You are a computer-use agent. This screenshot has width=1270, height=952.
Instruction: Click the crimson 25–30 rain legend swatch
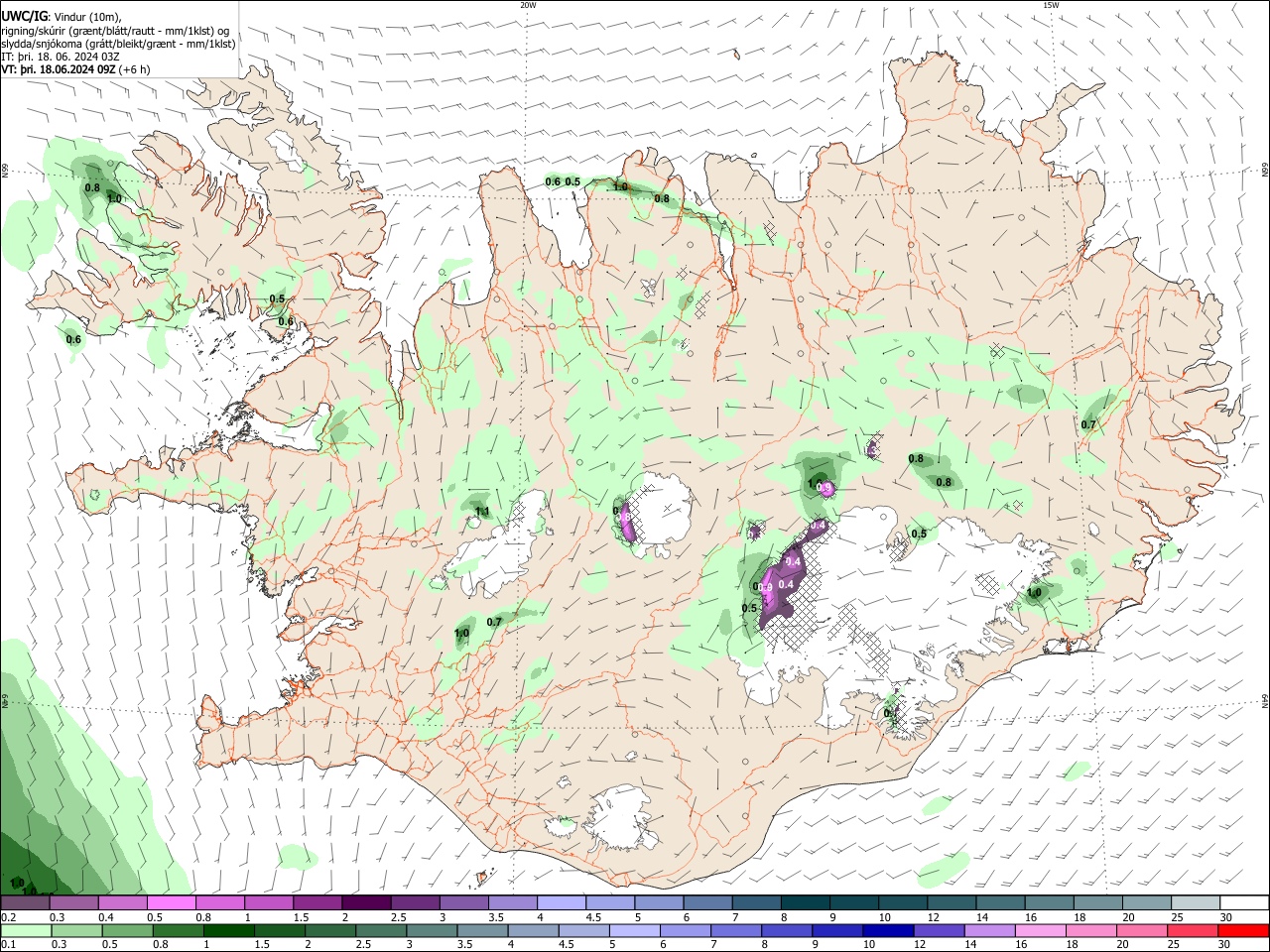pos(1193,930)
